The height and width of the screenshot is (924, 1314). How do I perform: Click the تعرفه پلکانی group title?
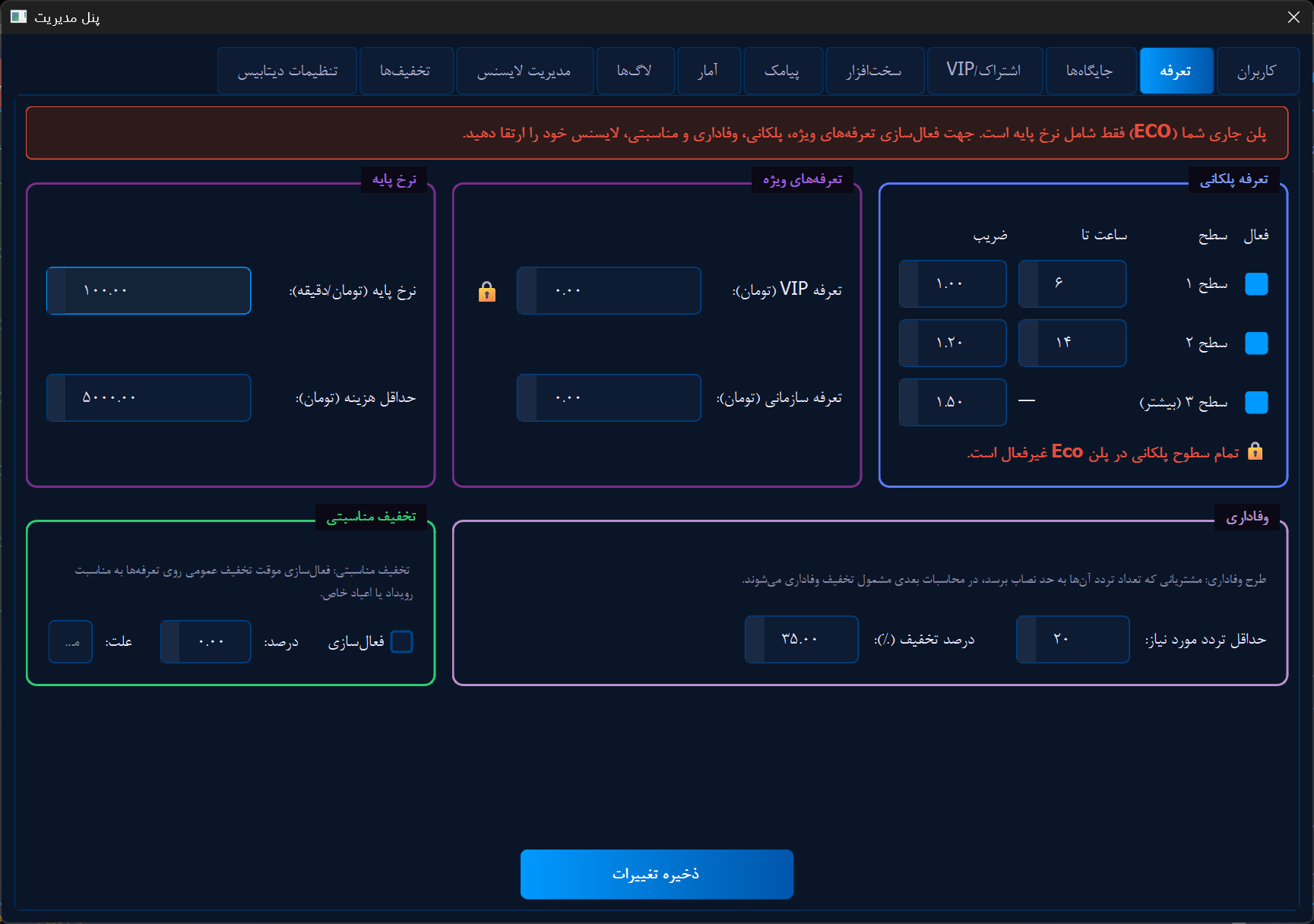coord(1234,180)
